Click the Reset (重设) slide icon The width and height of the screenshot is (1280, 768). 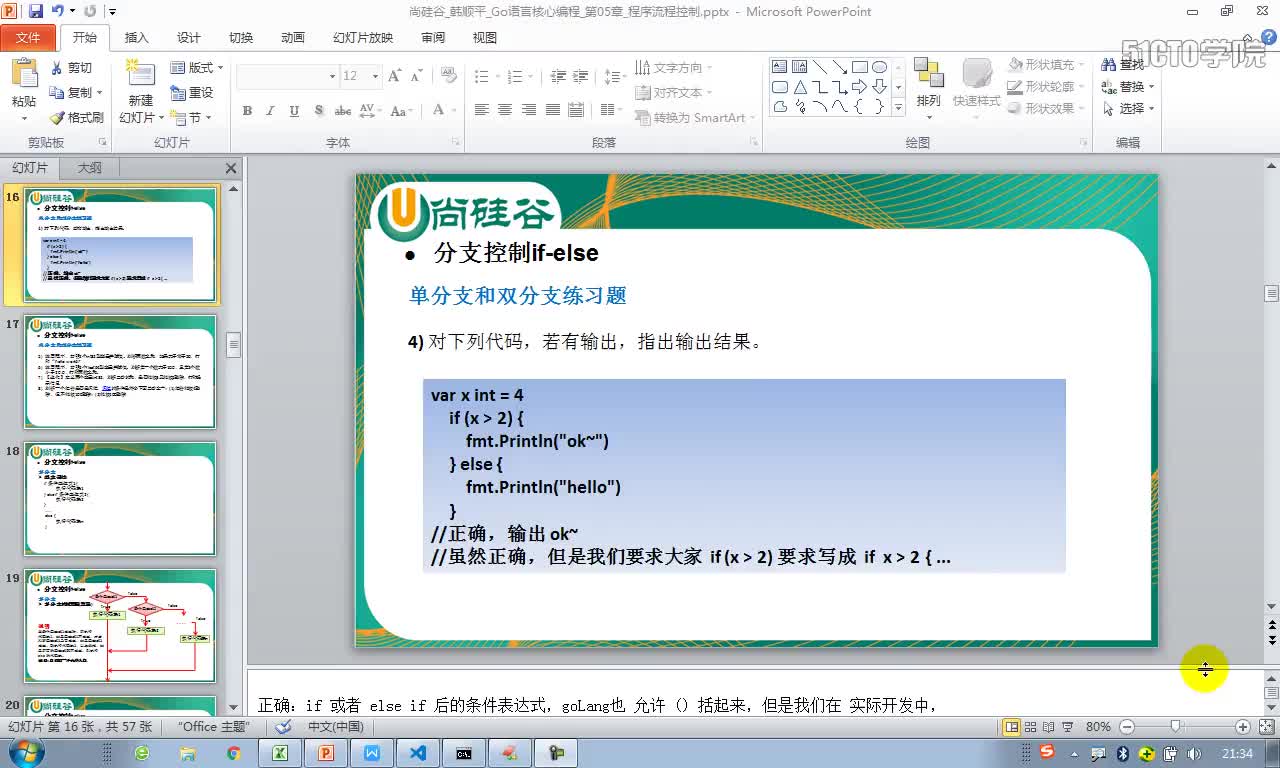tap(177, 93)
